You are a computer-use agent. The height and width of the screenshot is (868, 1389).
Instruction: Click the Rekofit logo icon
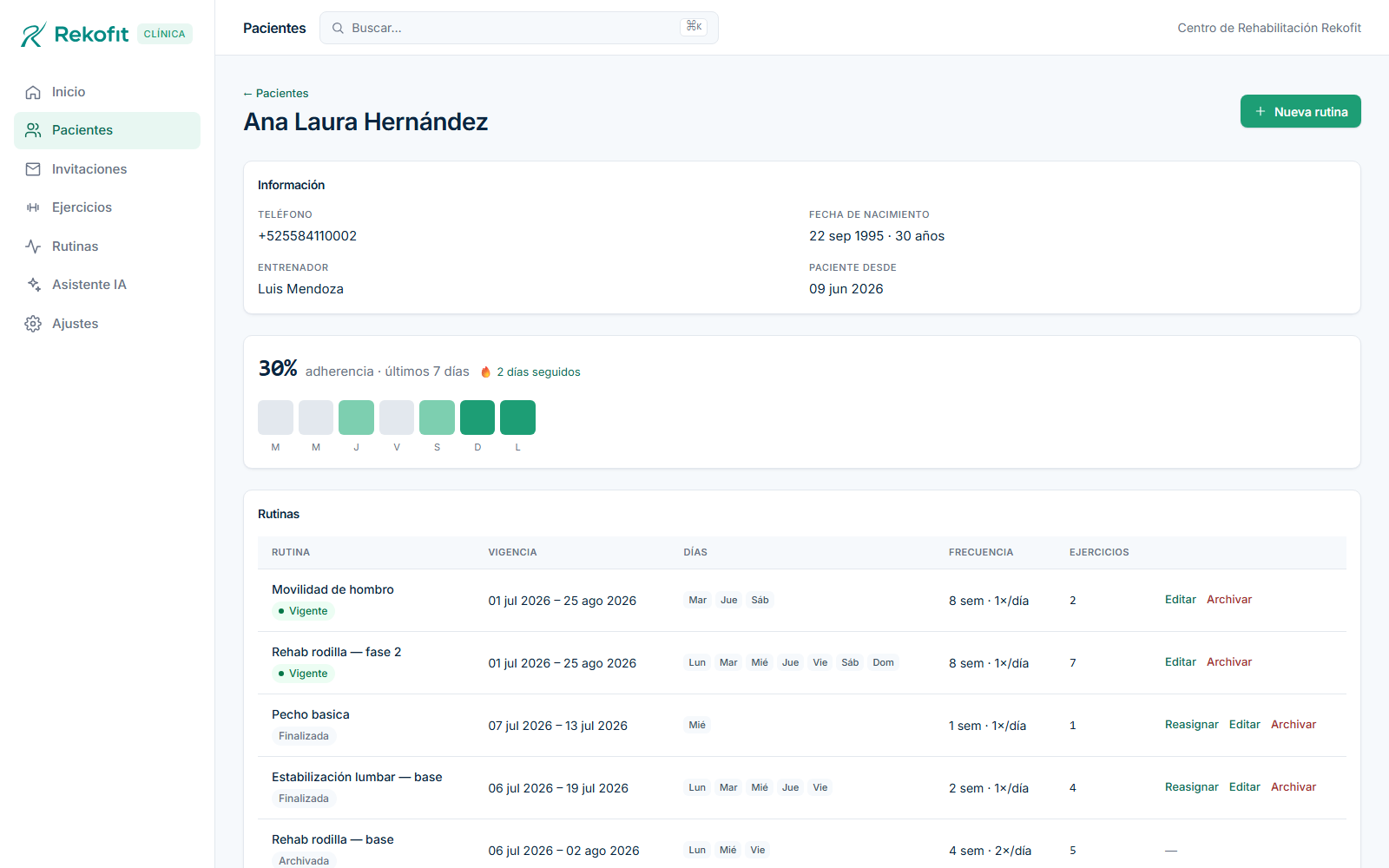[33, 35]
